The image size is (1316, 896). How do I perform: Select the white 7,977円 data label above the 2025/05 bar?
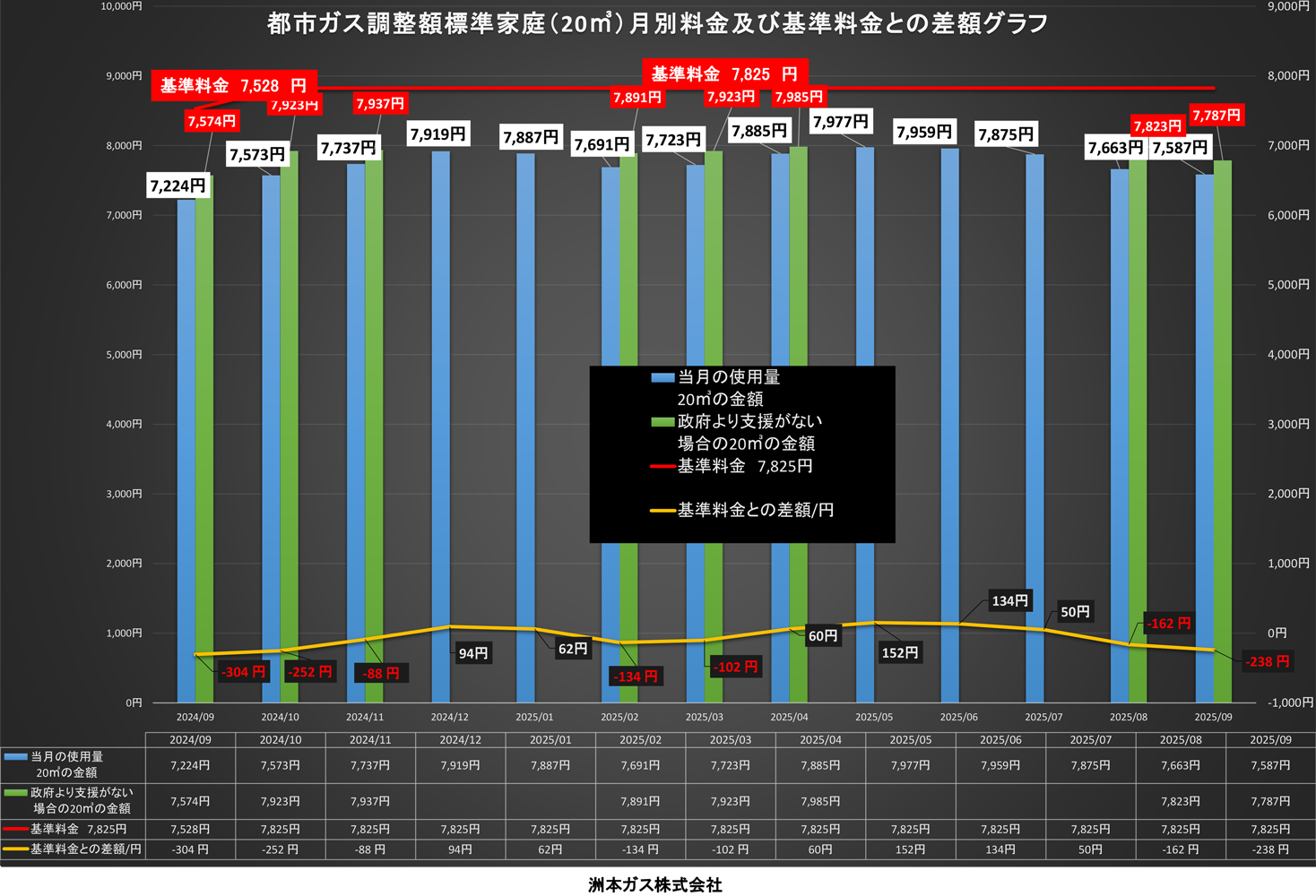[840, 121]
